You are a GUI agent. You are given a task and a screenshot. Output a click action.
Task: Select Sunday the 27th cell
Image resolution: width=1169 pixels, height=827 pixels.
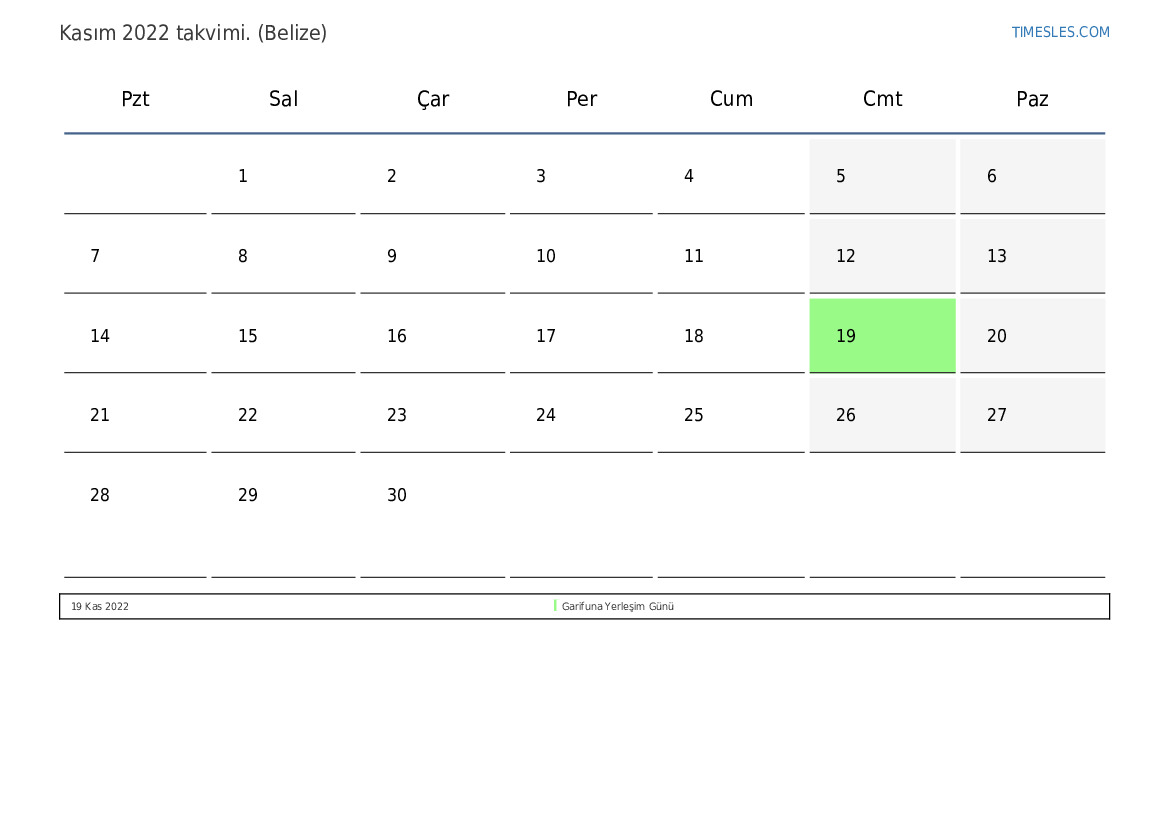pos(1032,416)
